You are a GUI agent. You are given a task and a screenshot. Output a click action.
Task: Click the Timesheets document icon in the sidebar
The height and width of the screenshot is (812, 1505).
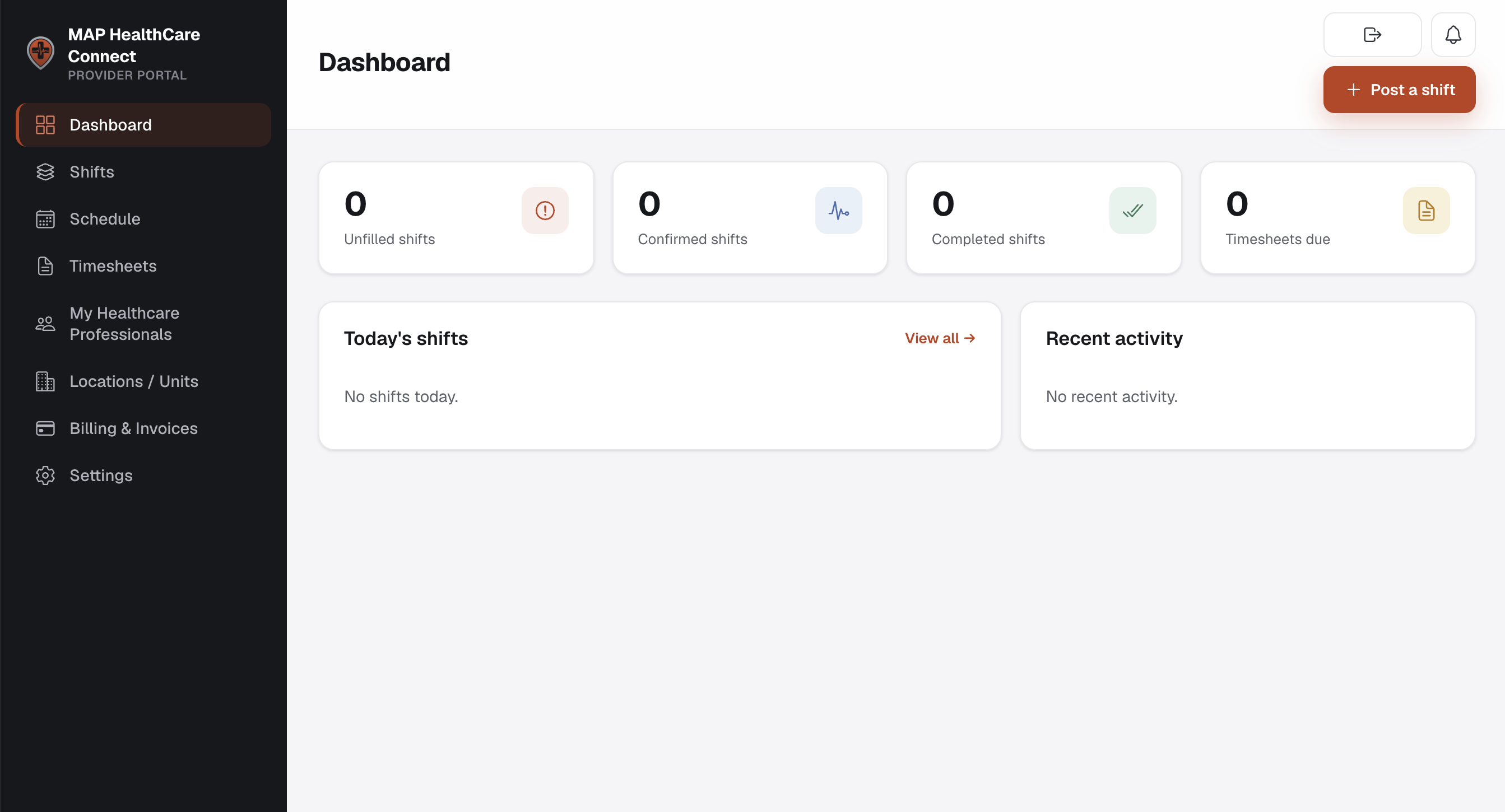(x=45, y=266)
